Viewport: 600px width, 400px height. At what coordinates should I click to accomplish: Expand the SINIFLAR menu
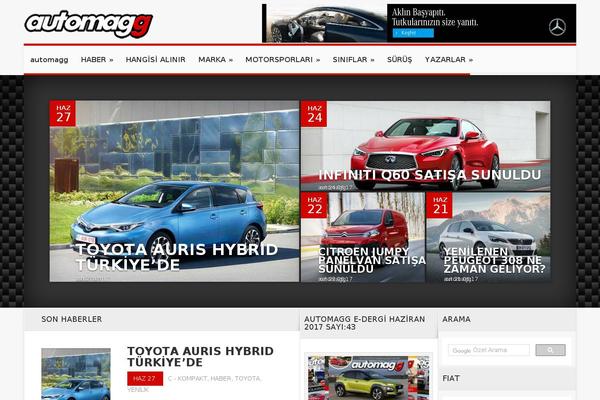pos(354,60)
